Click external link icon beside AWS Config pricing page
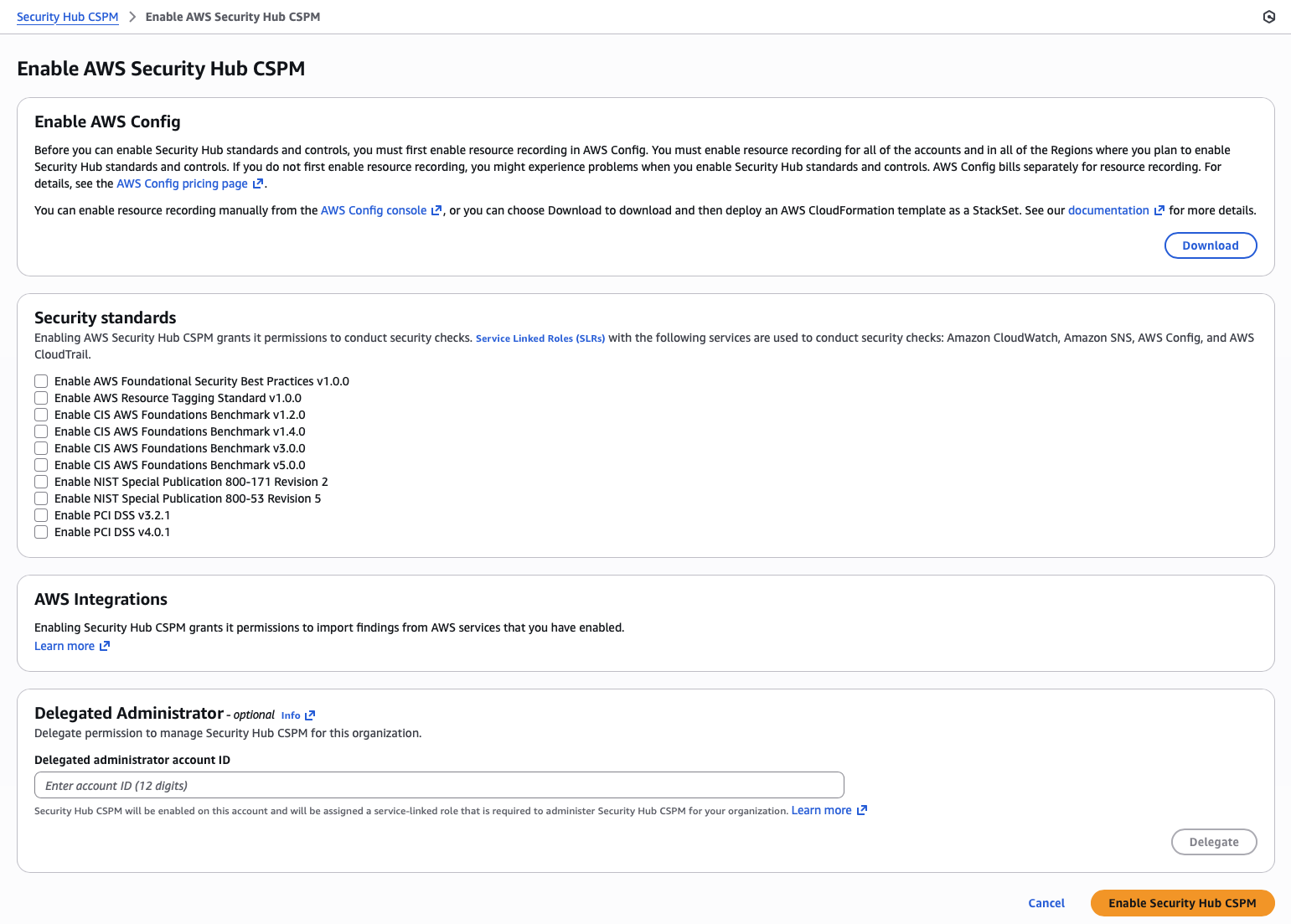 tap(258, 183)
